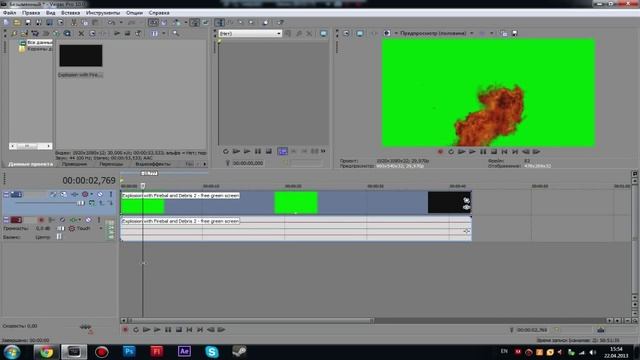
Task: Mute the video track
Action: point(100,194)
